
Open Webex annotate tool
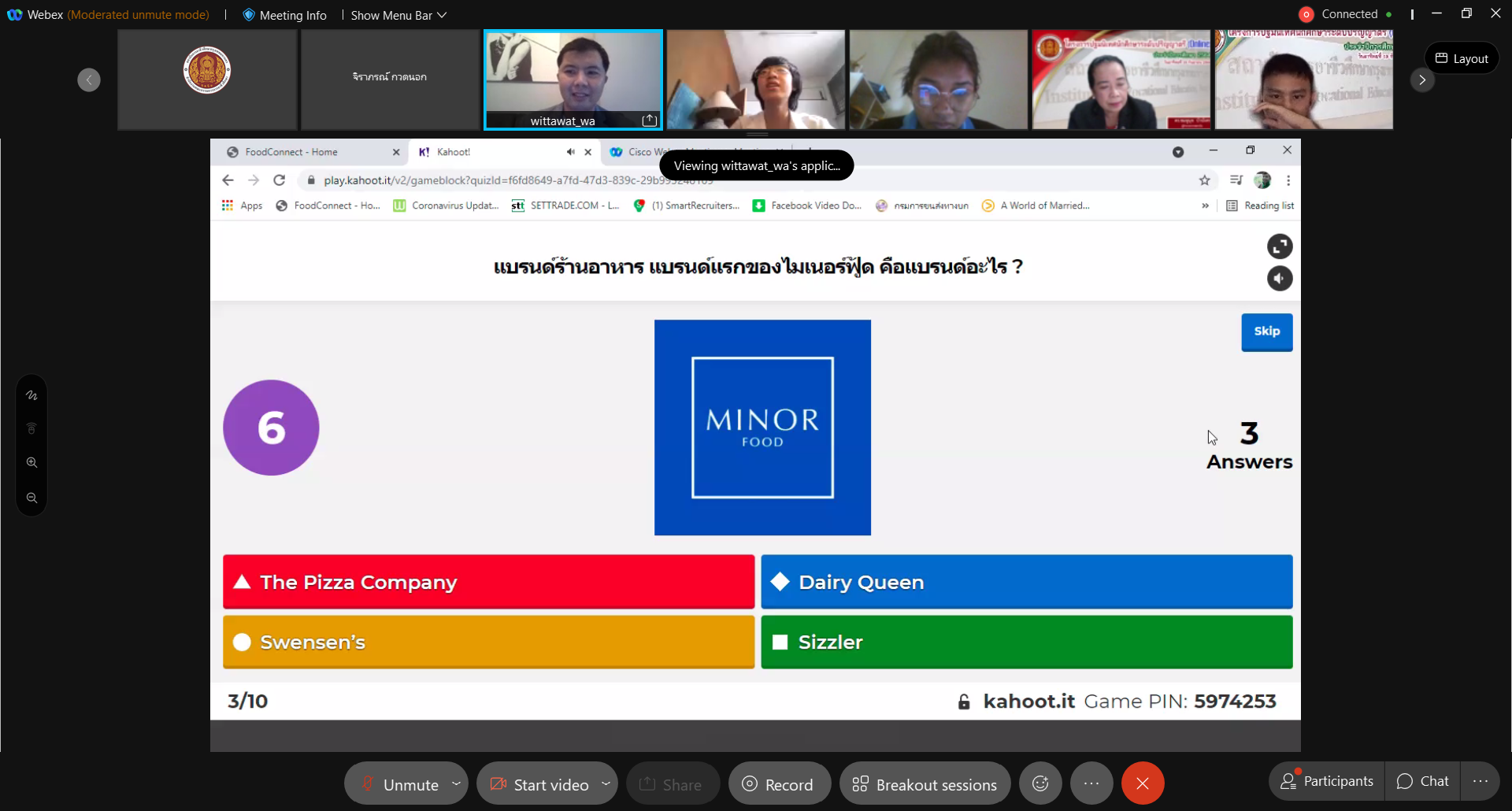[31, 395]
